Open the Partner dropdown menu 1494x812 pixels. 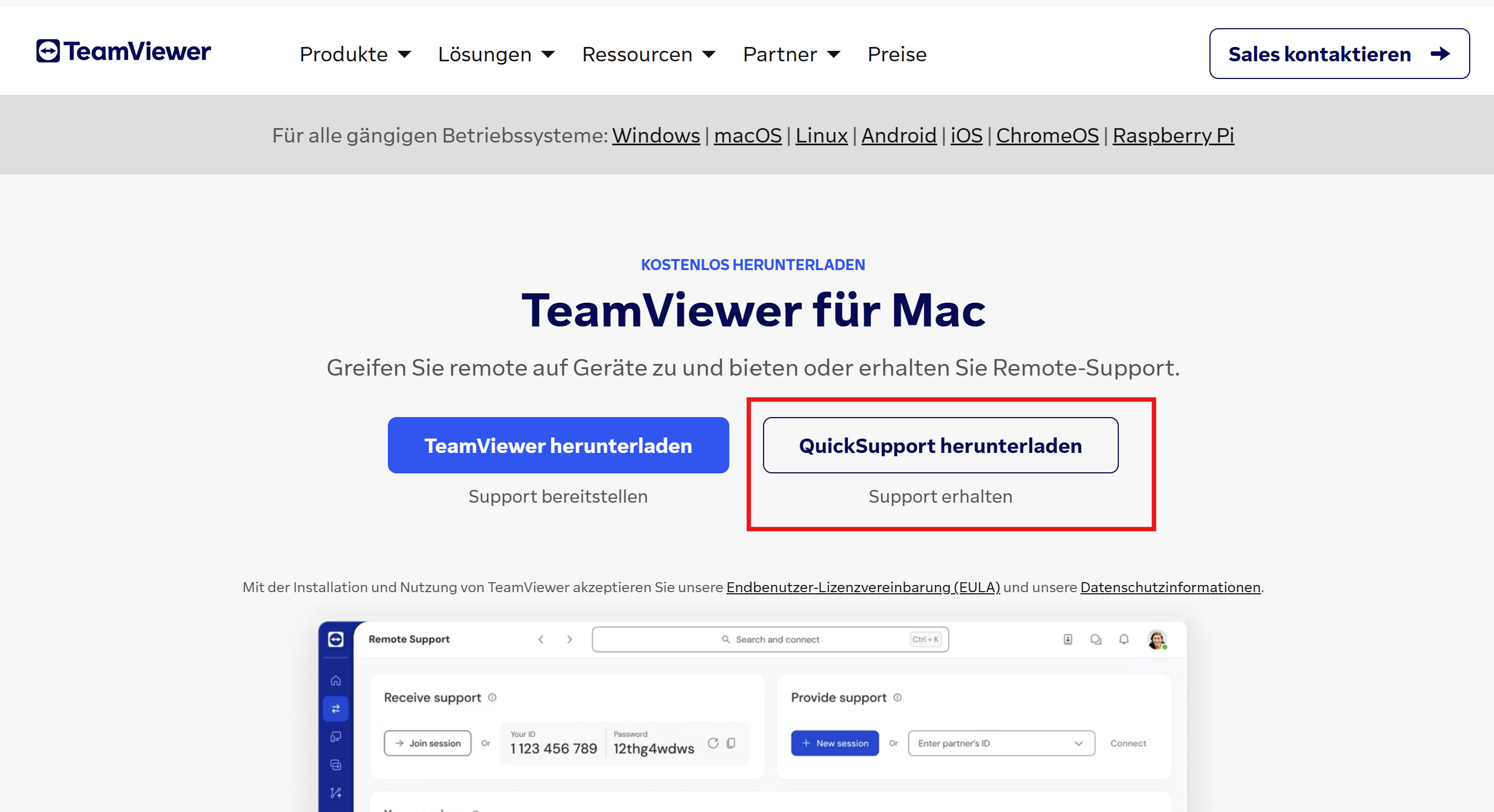[791, 55]
